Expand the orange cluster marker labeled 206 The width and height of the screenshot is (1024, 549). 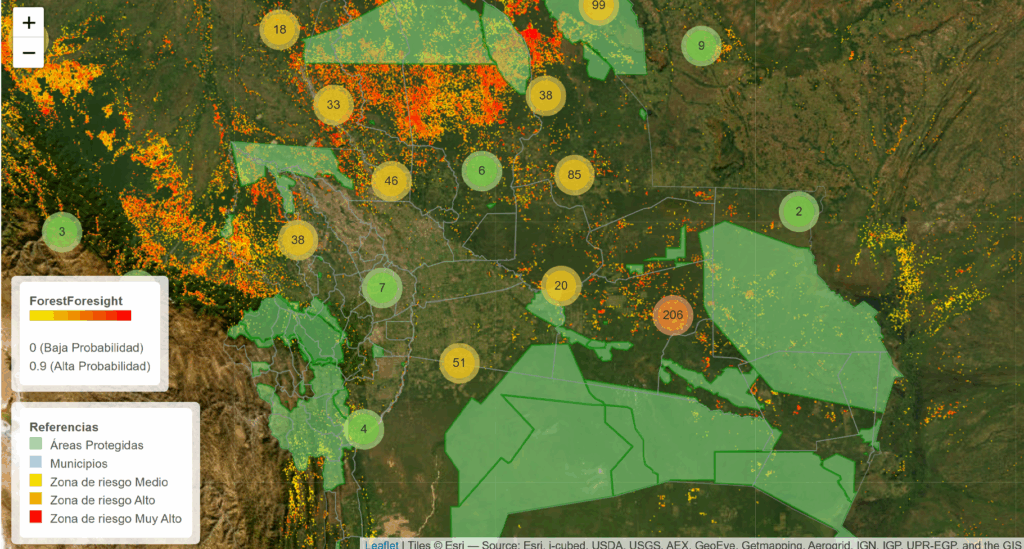(x=672, y=314)
